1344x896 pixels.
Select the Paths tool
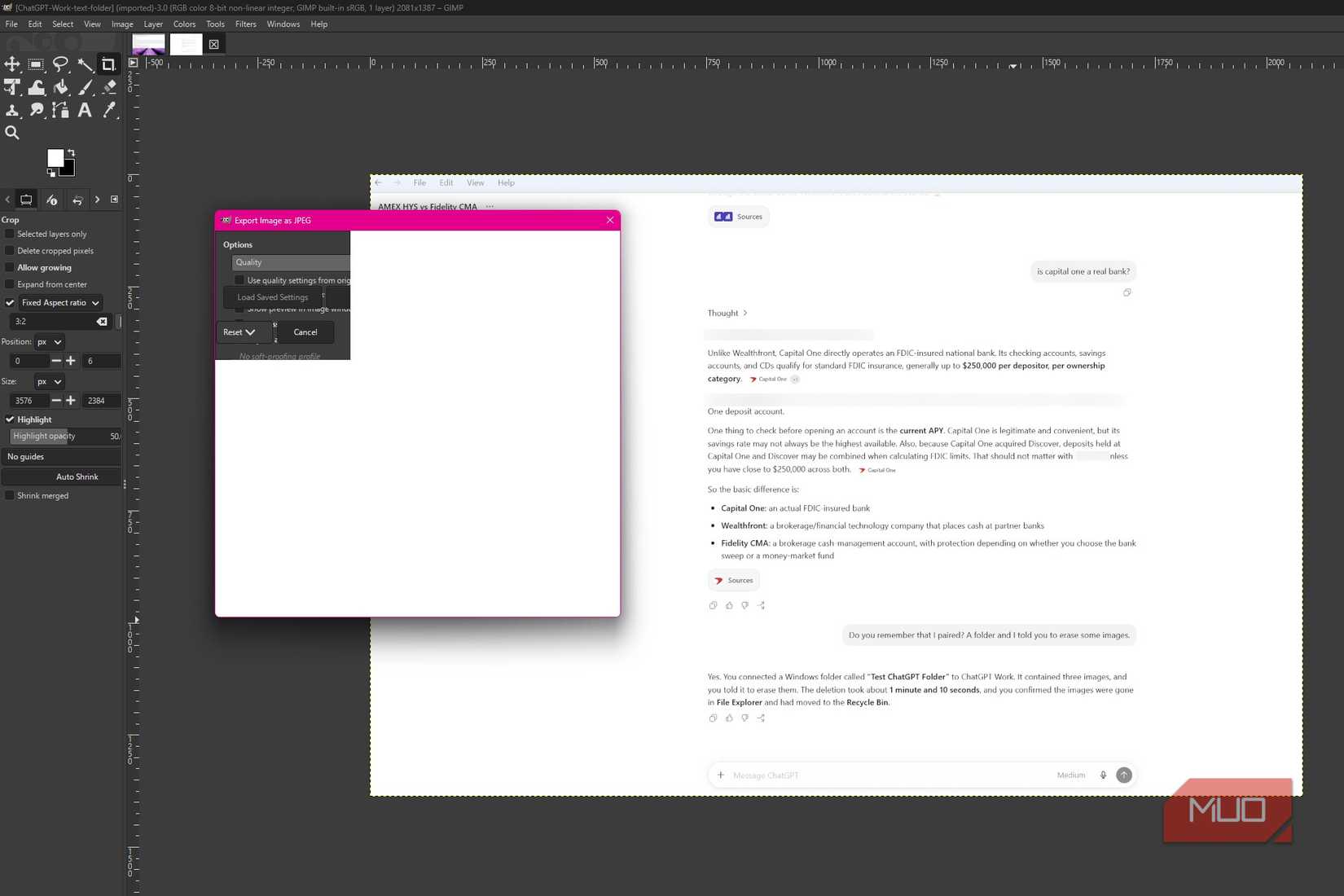point(60,110)
